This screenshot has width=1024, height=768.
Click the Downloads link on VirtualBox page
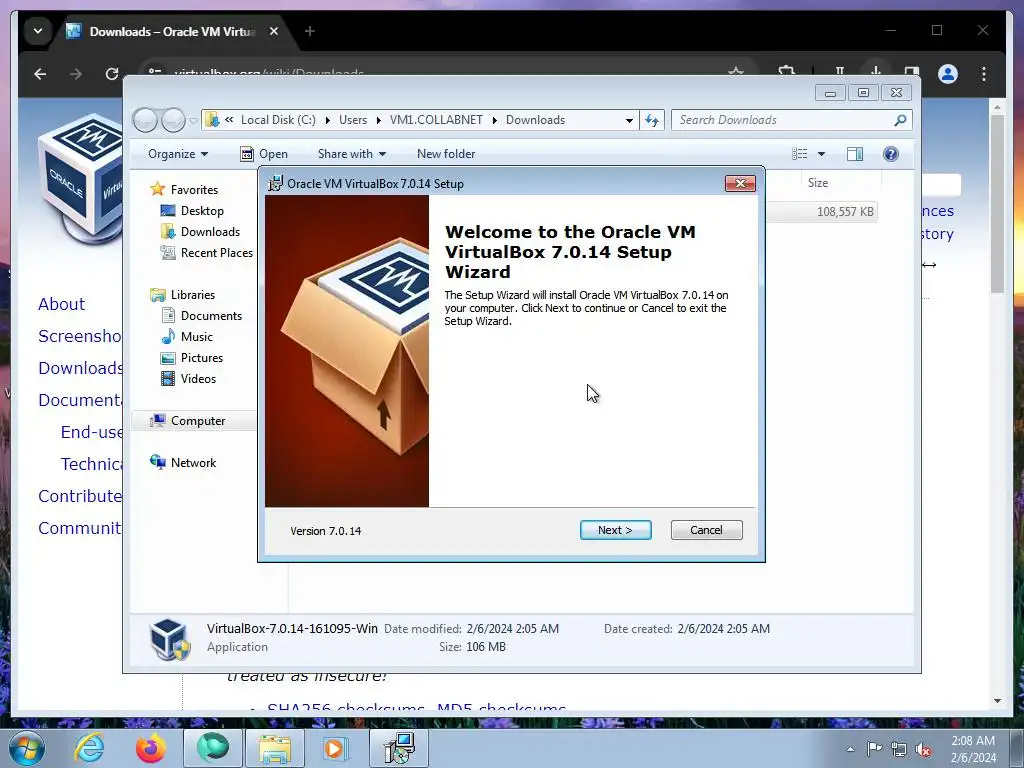(x=80, y=368)
